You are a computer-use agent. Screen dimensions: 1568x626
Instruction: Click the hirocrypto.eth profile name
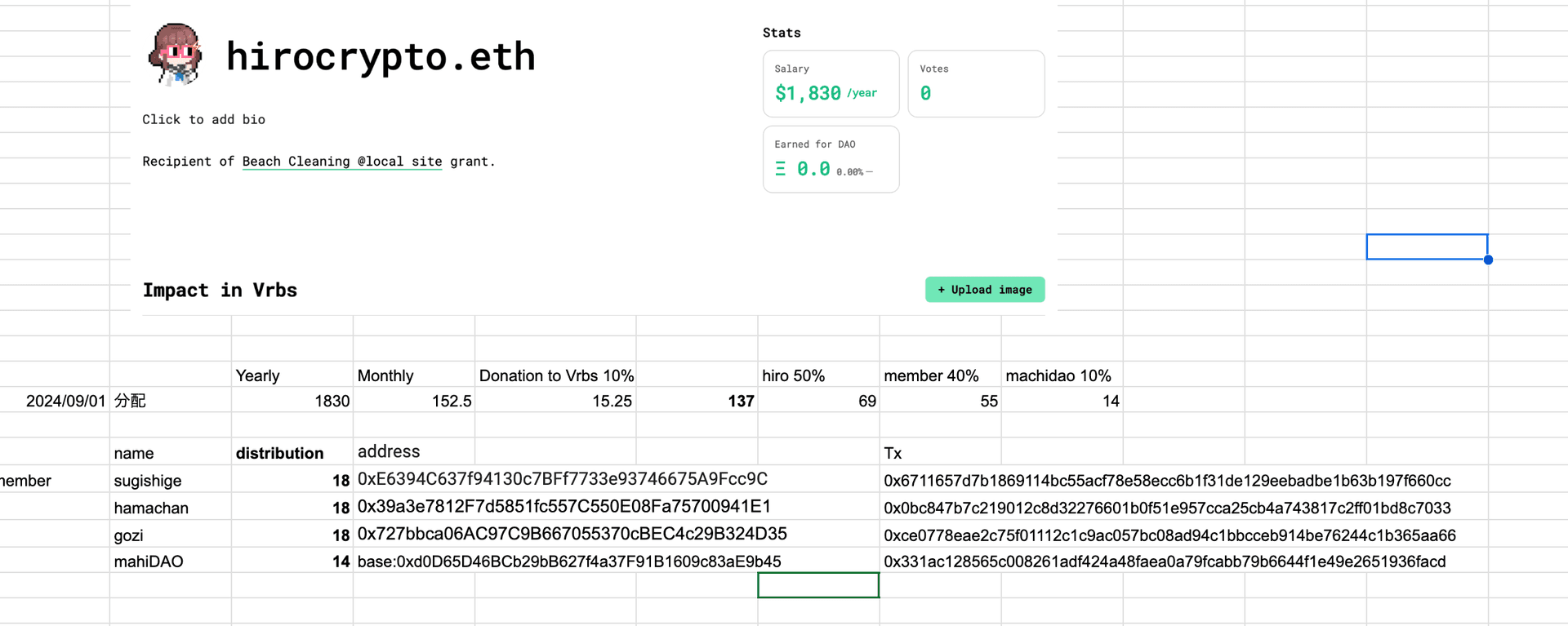tap(381, 56)
